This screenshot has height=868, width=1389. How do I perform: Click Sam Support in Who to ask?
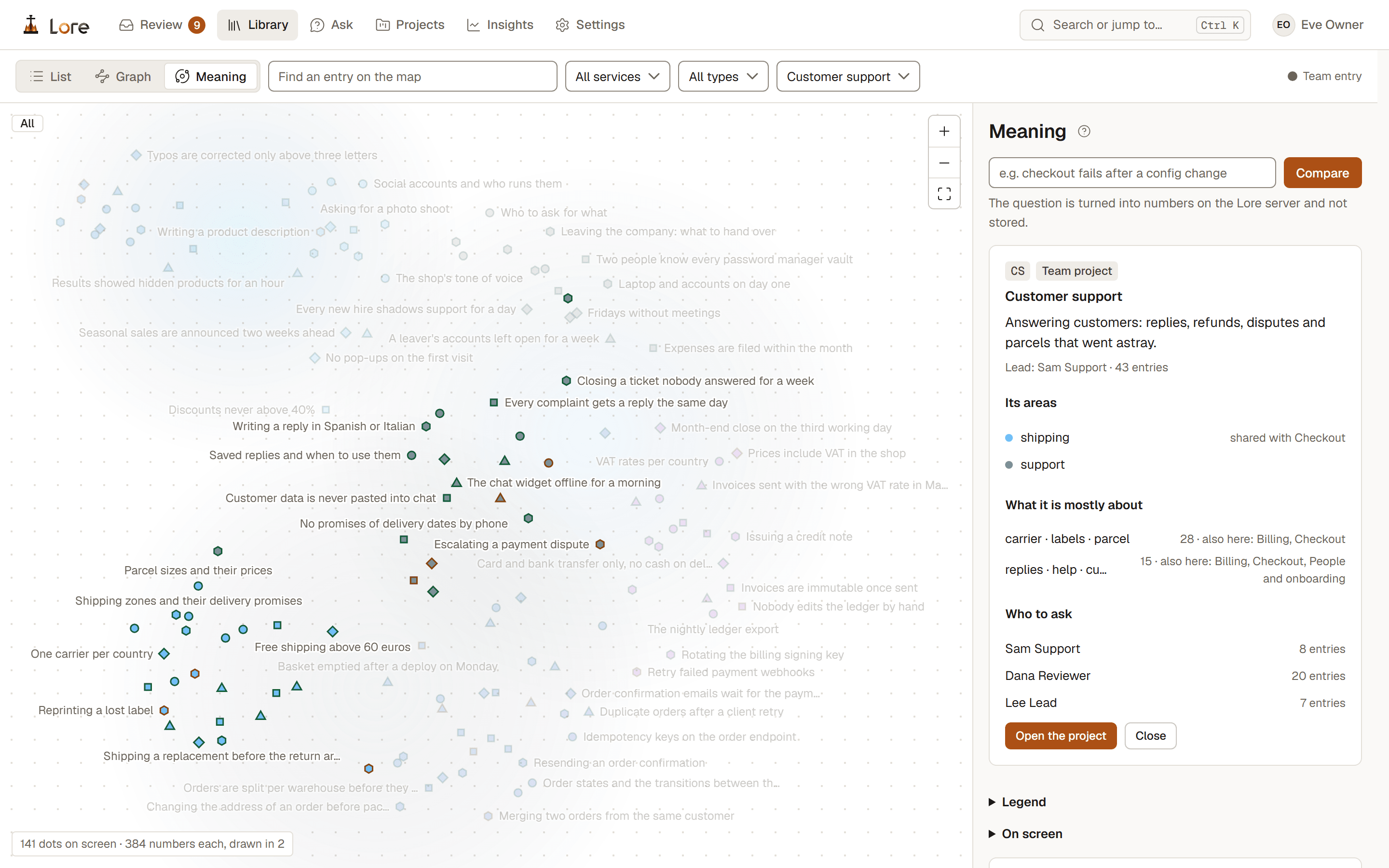tap(1042, 649)
